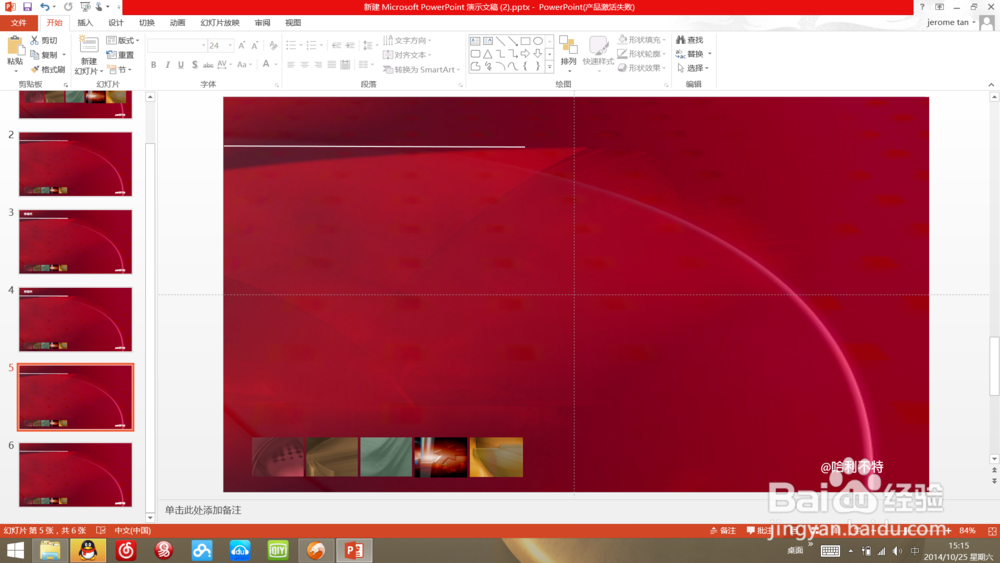Select slide 3 thumbnail
Screen dimensions: 1000x563
[75, 242]
